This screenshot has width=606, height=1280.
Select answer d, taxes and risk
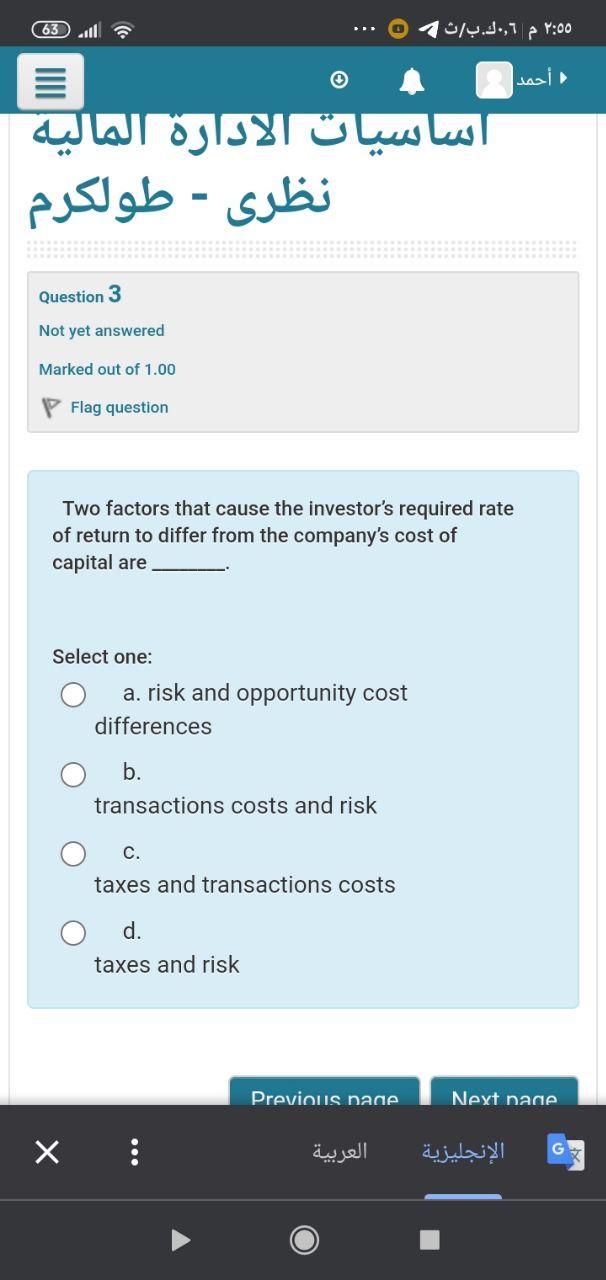coord(73,932)
